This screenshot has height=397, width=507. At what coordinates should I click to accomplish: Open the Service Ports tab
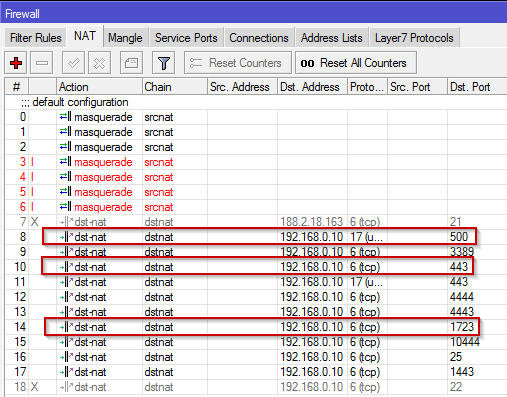pos(186,38)
